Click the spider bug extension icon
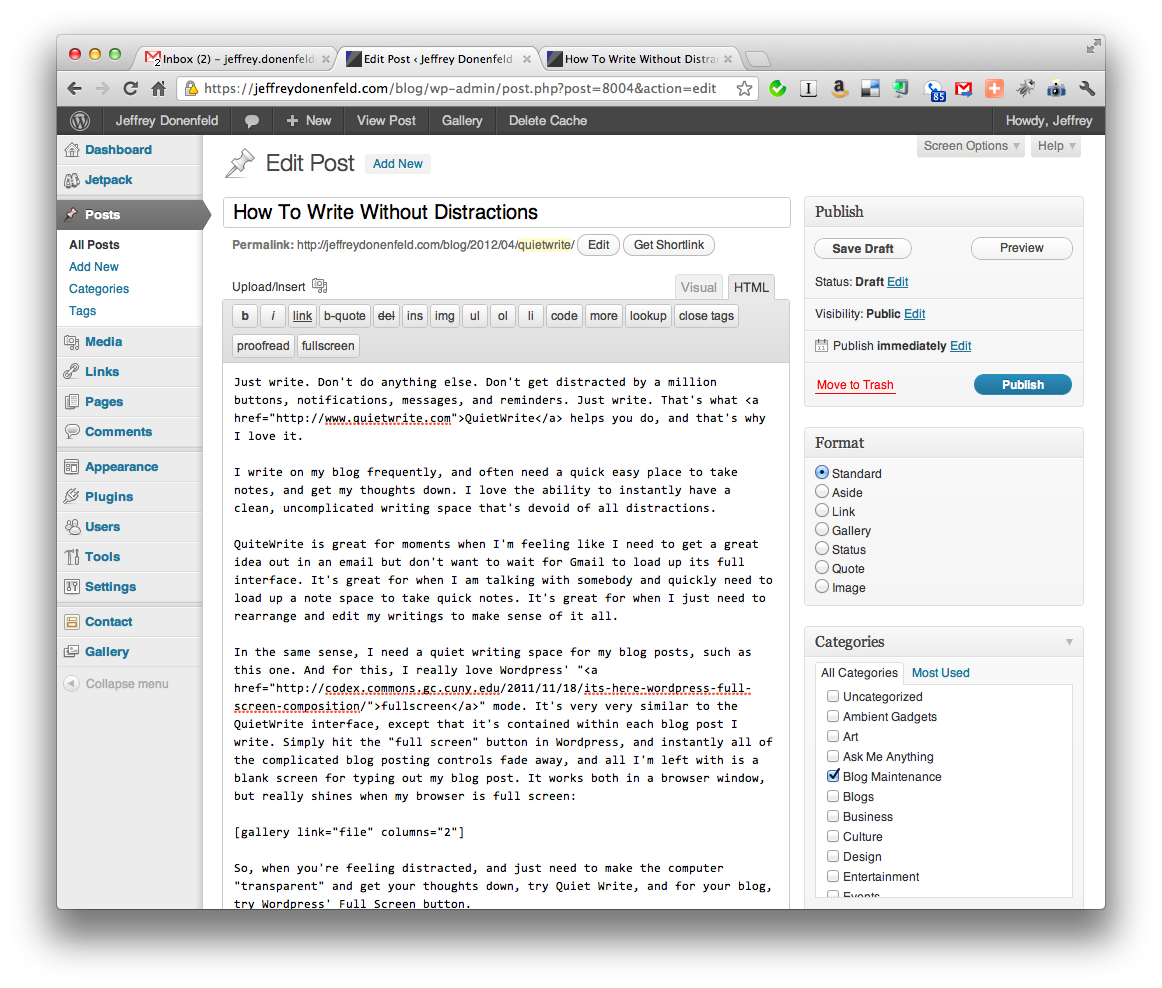The width and height of the screenshot is (1162, 988). [x=1025, y=89]
